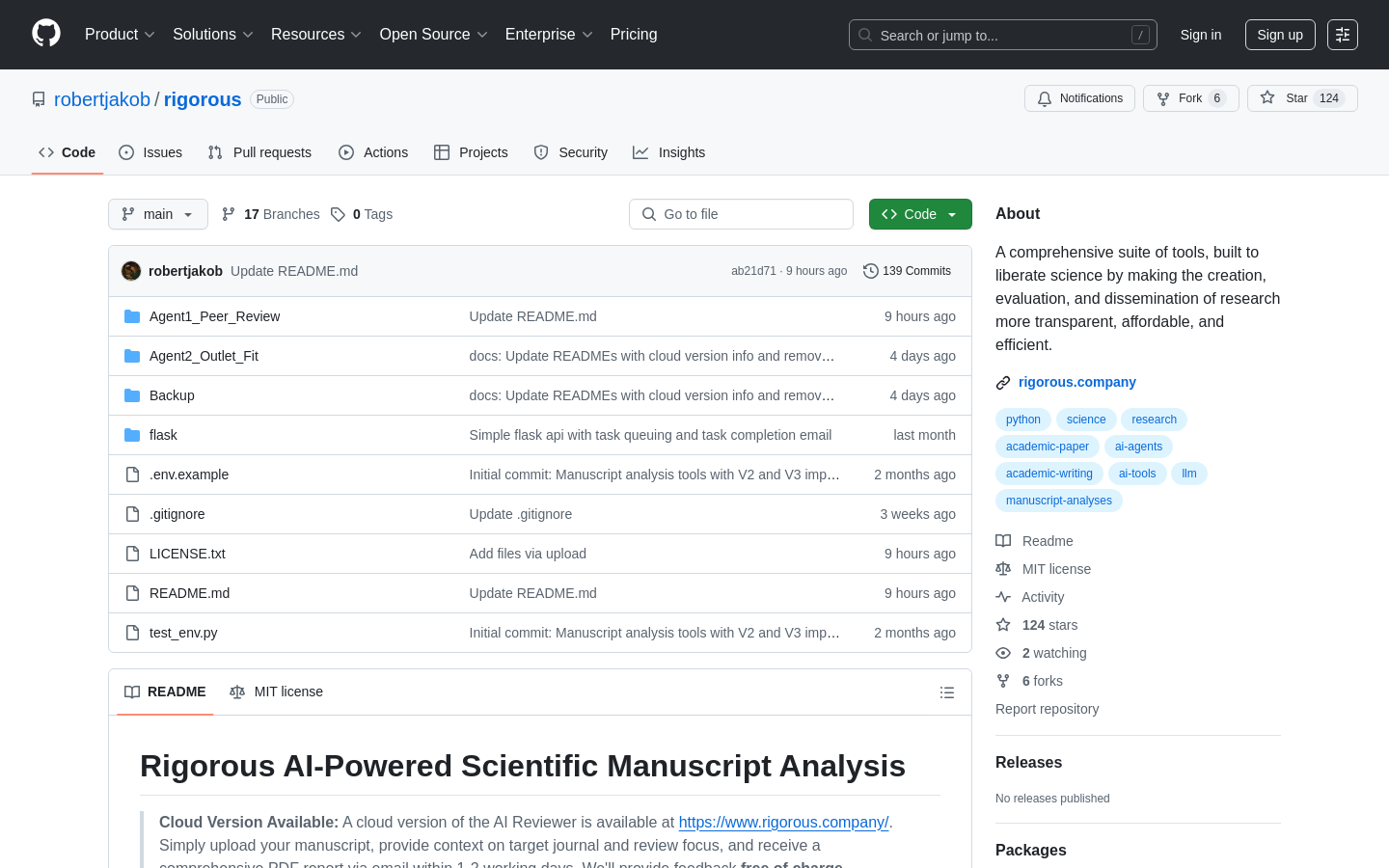This screenshot has width=1389, height=868.
Task: Expand the Open Source menu
Action: click(434, 35)
